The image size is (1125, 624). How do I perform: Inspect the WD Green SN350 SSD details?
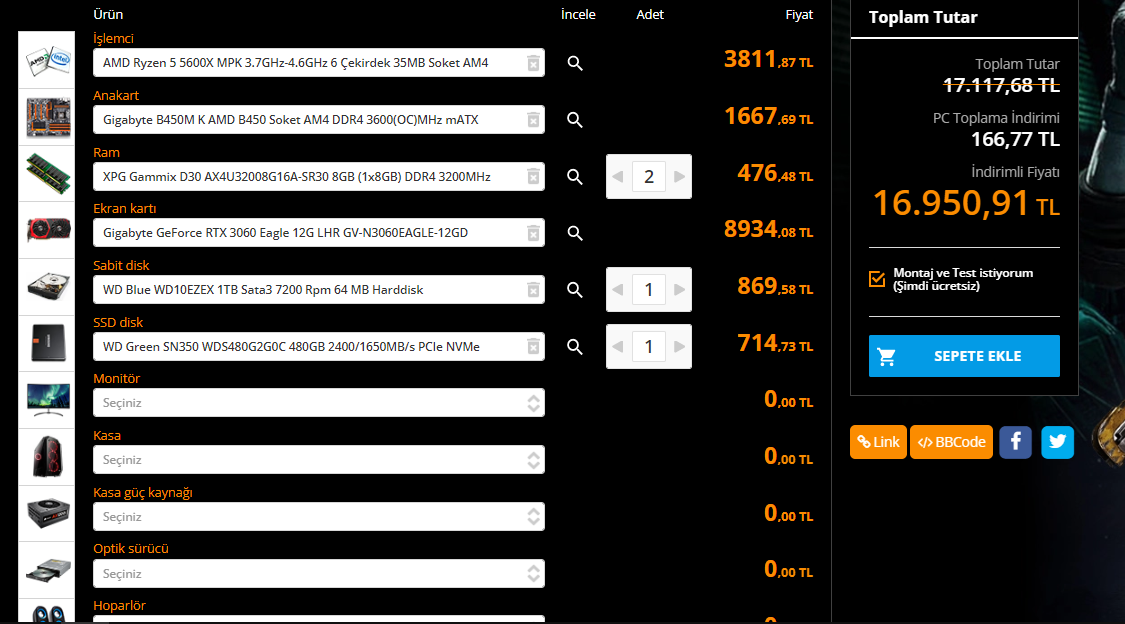[x=575, y=346]
